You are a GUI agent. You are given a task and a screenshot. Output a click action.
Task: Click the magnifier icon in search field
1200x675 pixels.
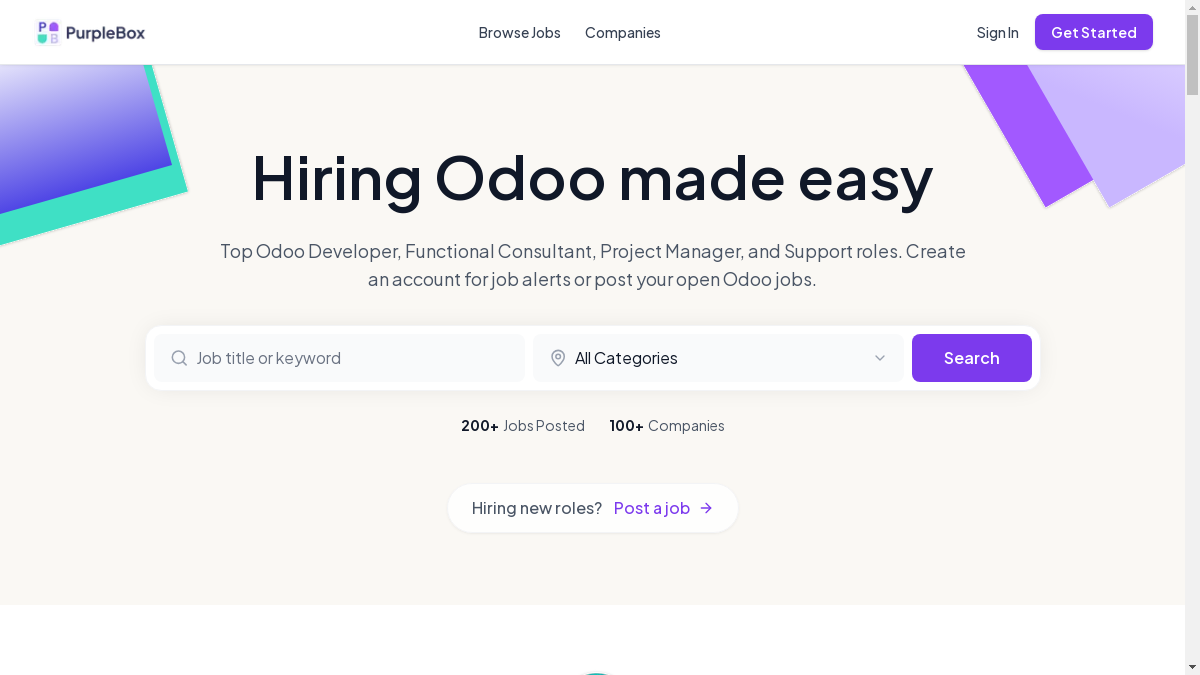coord(179,358)
